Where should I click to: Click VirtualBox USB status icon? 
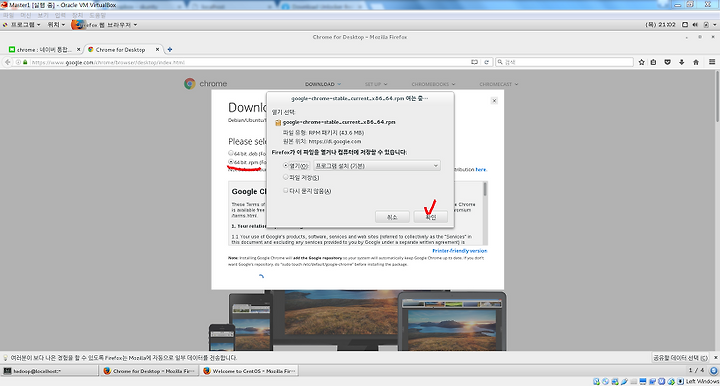point(624,381)
